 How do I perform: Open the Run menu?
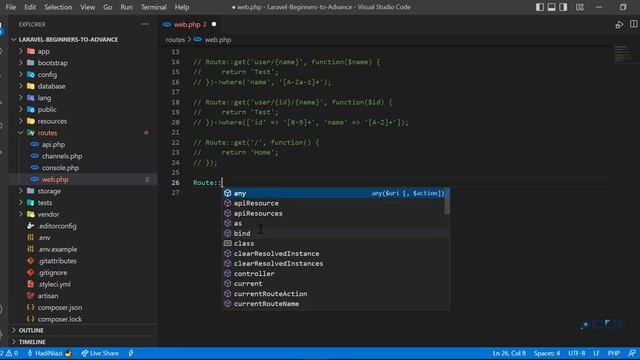[x=126, y=7]
